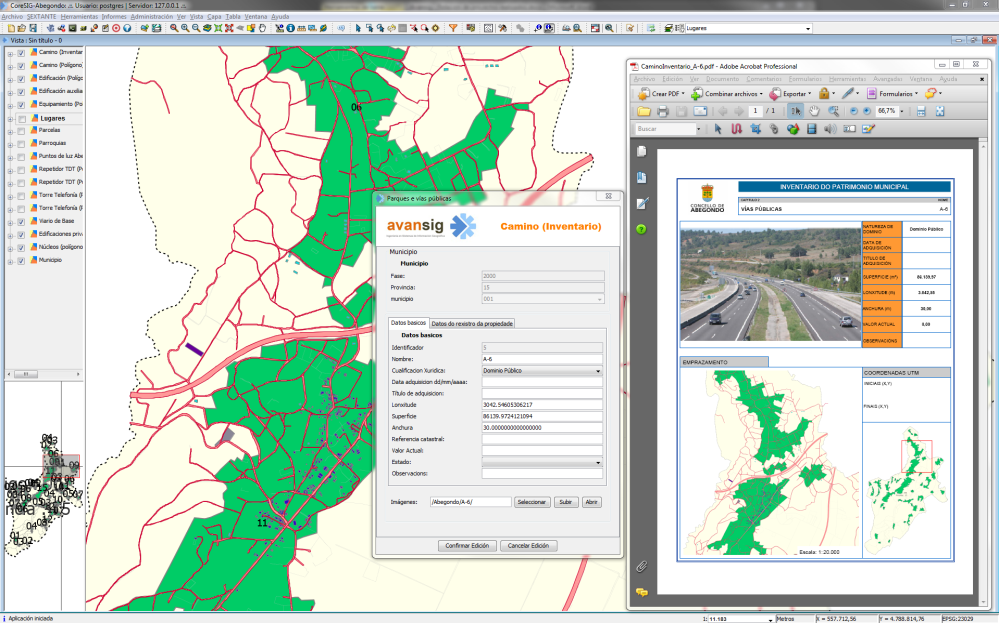Open the Comments panel icon in Acrobat
The width and height of the screenshot is (999, 623).
coord(642,592)
